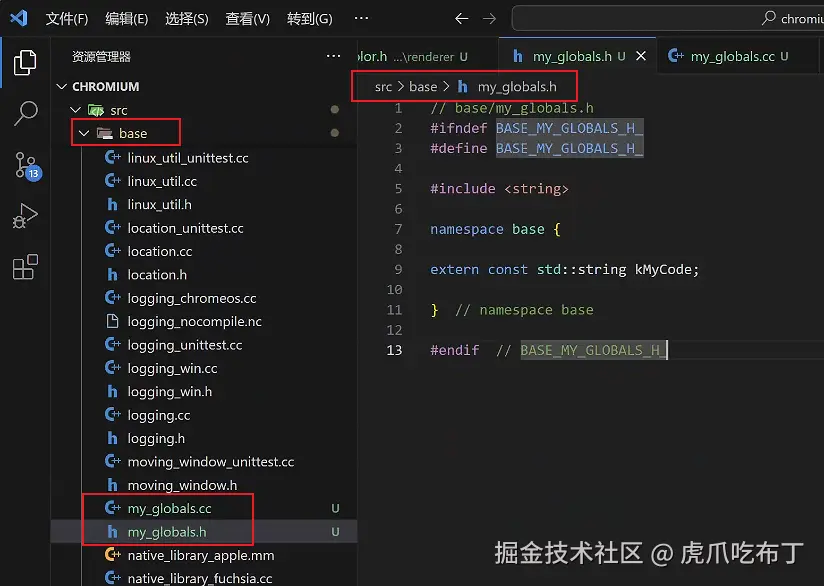
Task: Click the C++ icon beside logging.cc
Action: pyautogui.click(x=112, y=415)
